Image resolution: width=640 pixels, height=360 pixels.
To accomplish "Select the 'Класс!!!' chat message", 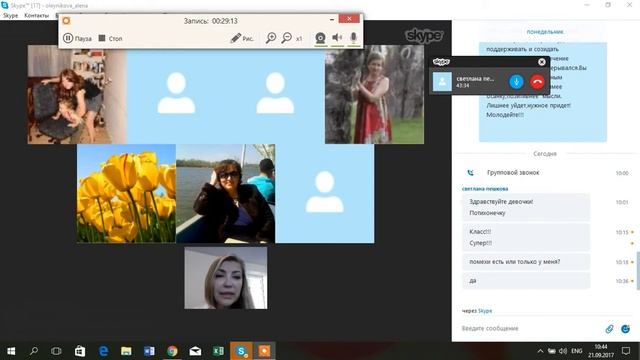I will (x=480, y=231).
